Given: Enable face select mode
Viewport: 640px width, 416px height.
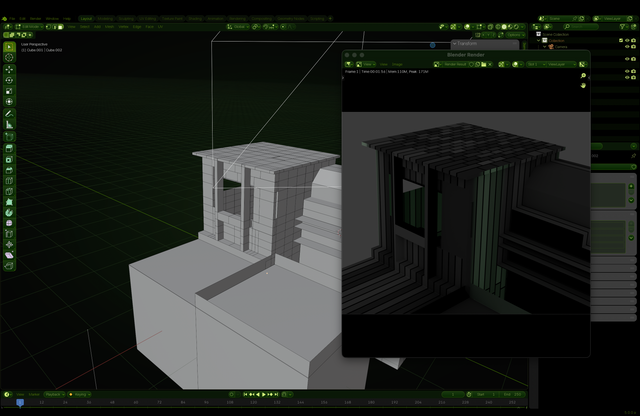Looking at the screenshot, I should point(60,27).
